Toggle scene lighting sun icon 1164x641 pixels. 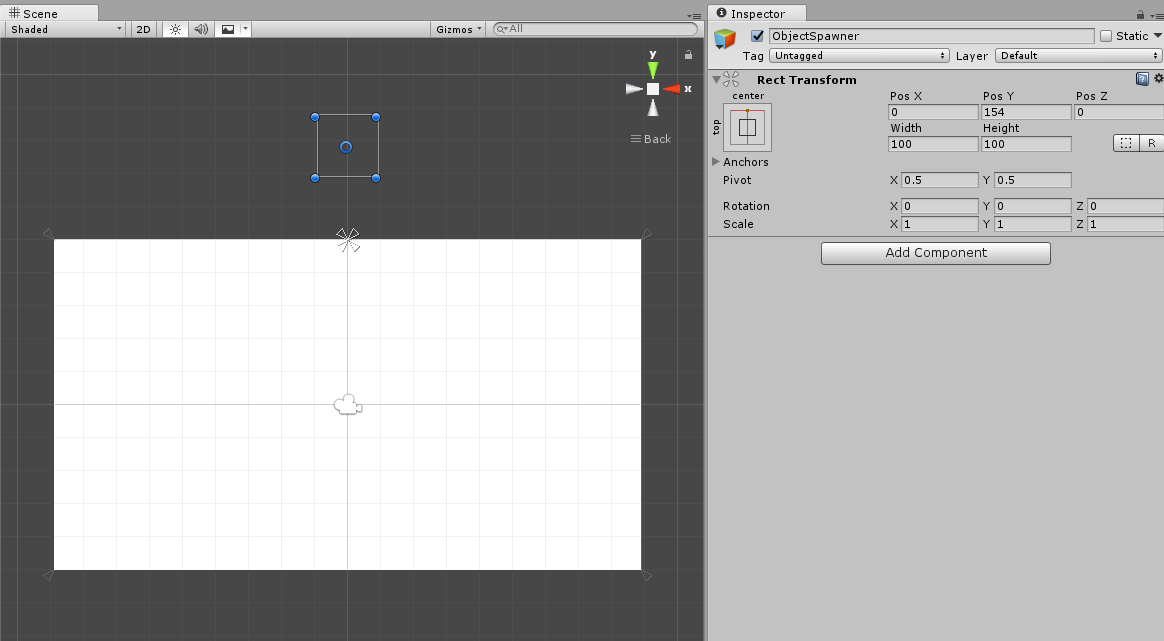click(x=175, y=29)
